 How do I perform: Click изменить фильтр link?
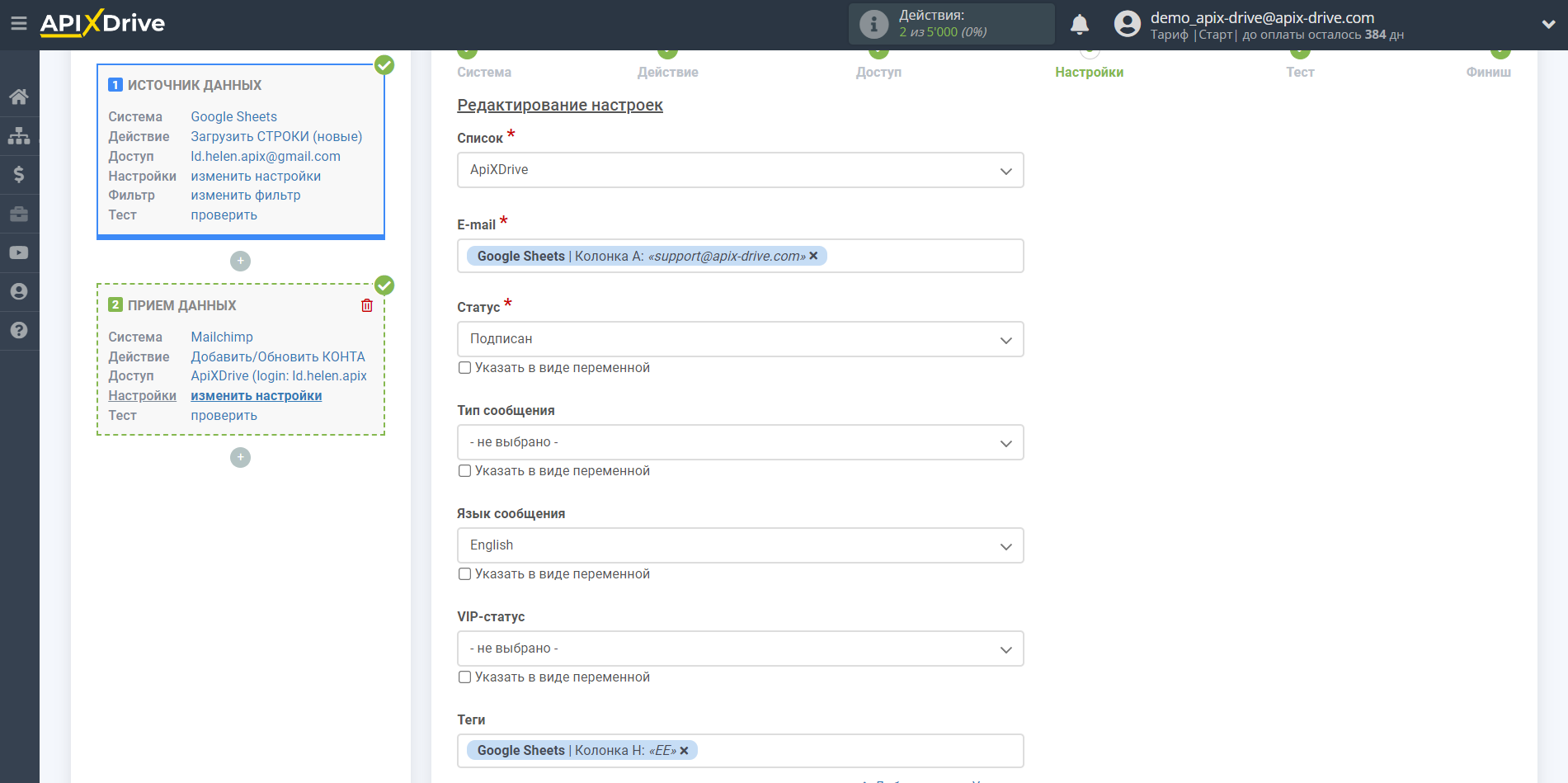click(246, 196)
